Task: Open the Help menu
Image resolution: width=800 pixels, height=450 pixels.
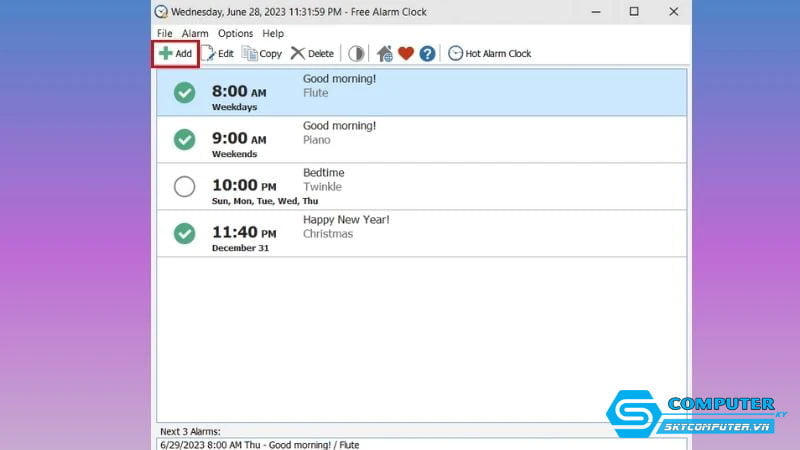Action: coord(273,33)
